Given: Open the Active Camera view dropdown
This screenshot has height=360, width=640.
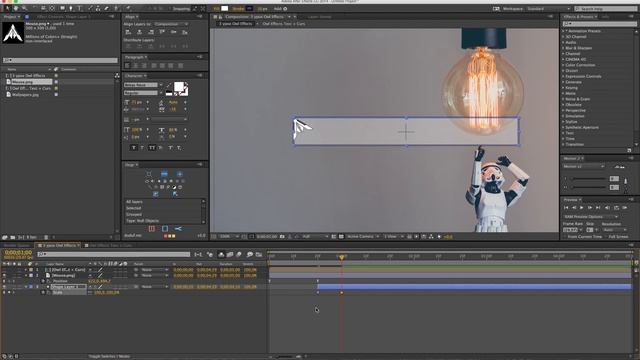Looking at the screenshot, I should click(363, 236).
